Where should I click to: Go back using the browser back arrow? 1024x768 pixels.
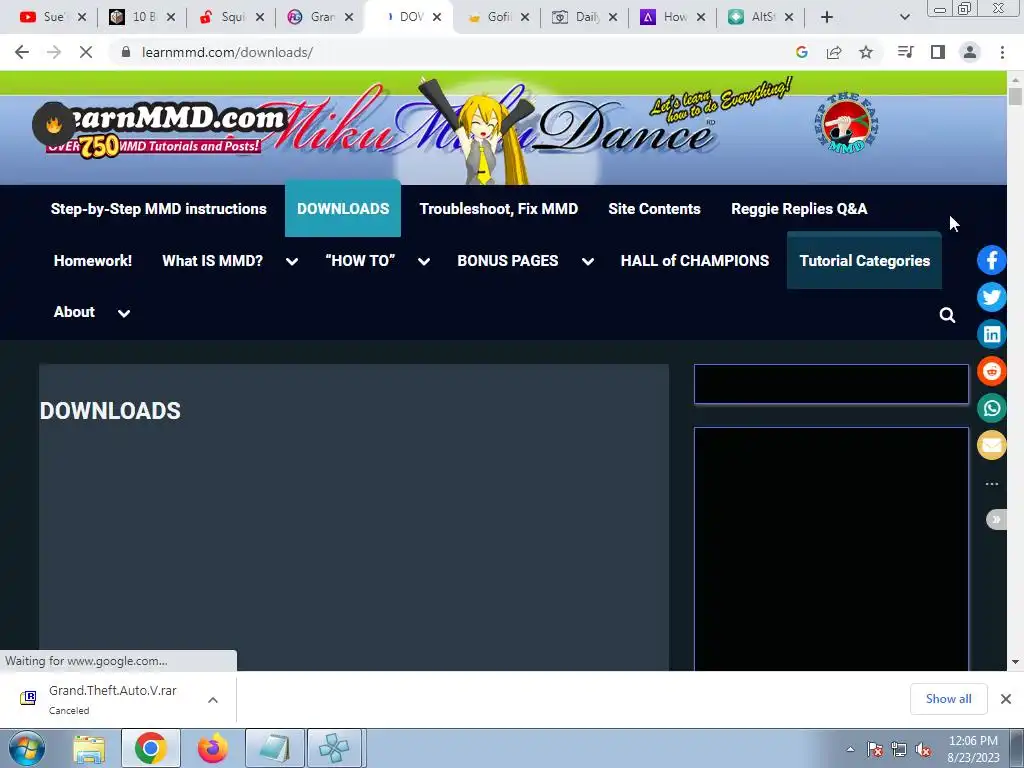[22, 52]
